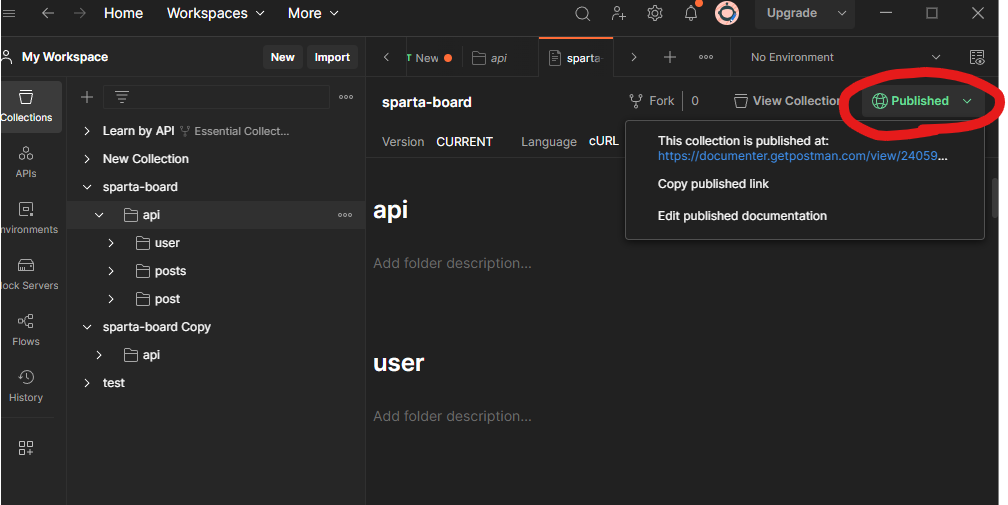The image size is (1008, 505).
Task: Expand the test collection
Action: pyautogui.click(x=87, y=383)
